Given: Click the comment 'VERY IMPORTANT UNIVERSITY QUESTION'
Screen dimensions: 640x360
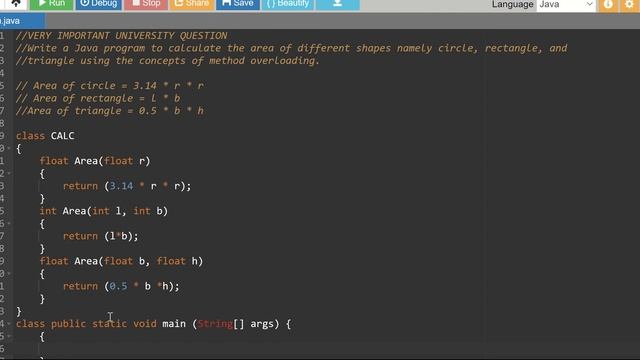Looking at the screenshot, I should 121,36.
